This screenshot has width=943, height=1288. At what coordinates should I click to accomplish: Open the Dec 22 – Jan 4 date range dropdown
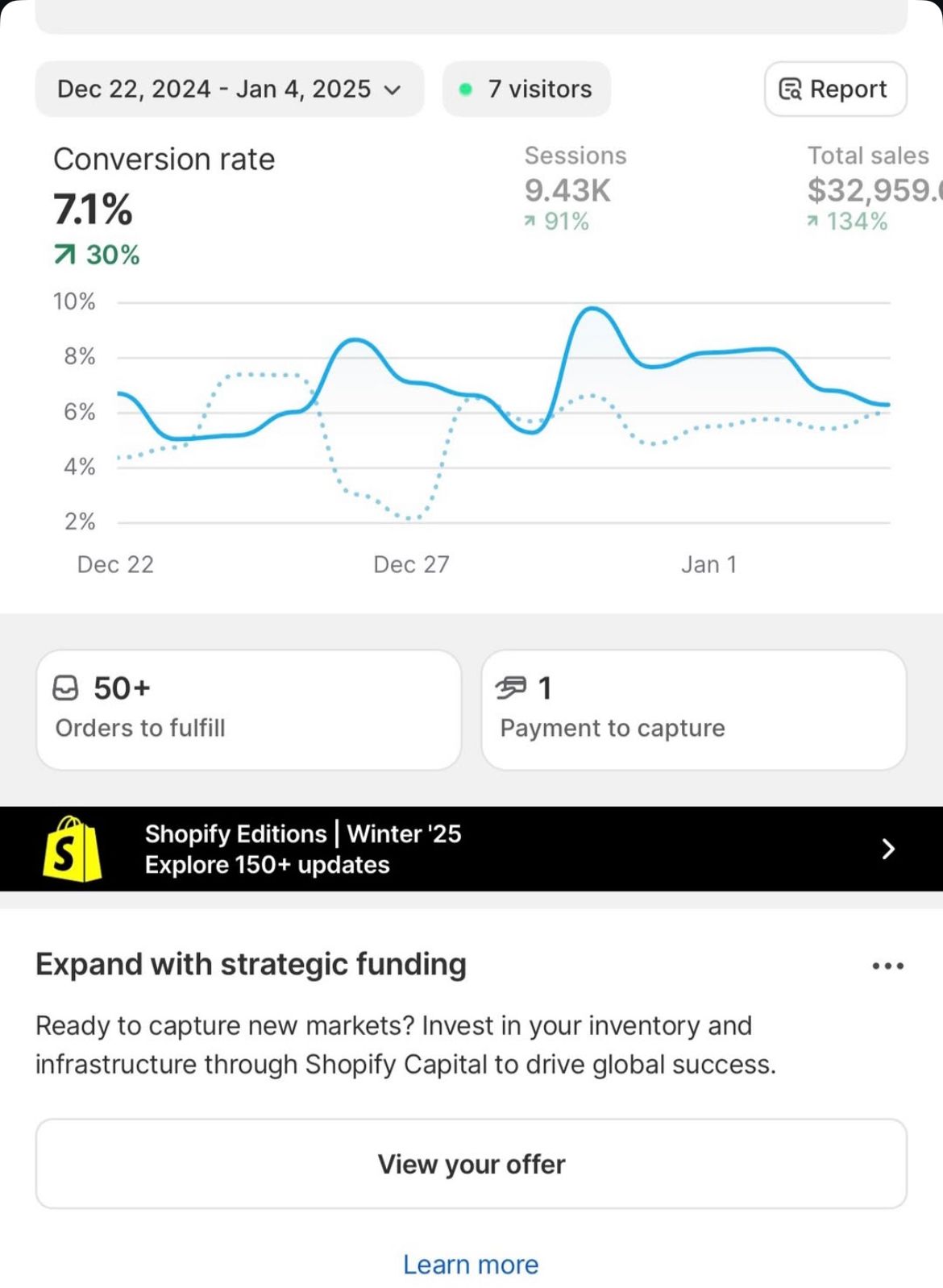[229, 89]
